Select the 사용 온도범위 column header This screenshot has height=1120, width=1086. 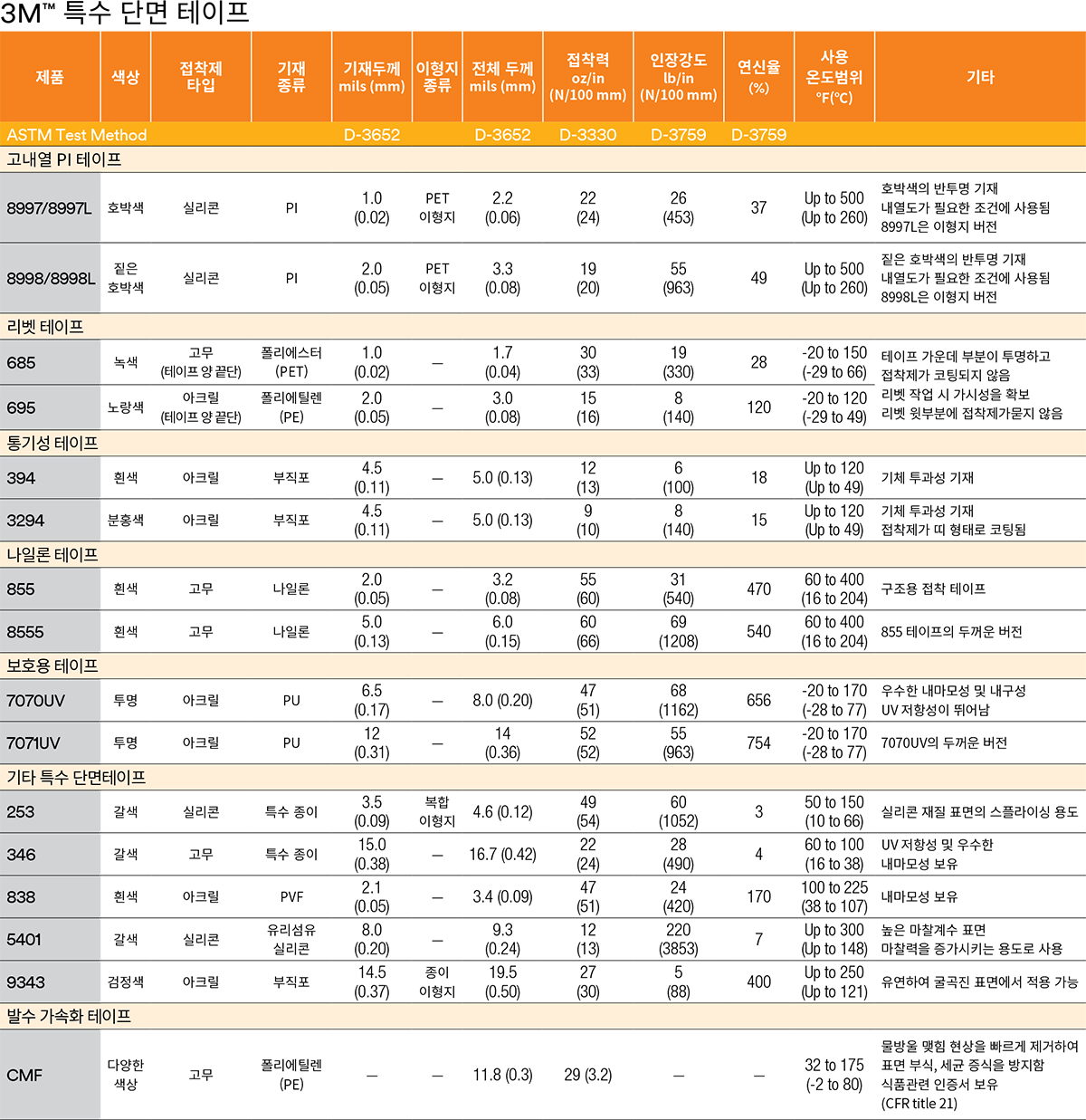pos(834,77)
